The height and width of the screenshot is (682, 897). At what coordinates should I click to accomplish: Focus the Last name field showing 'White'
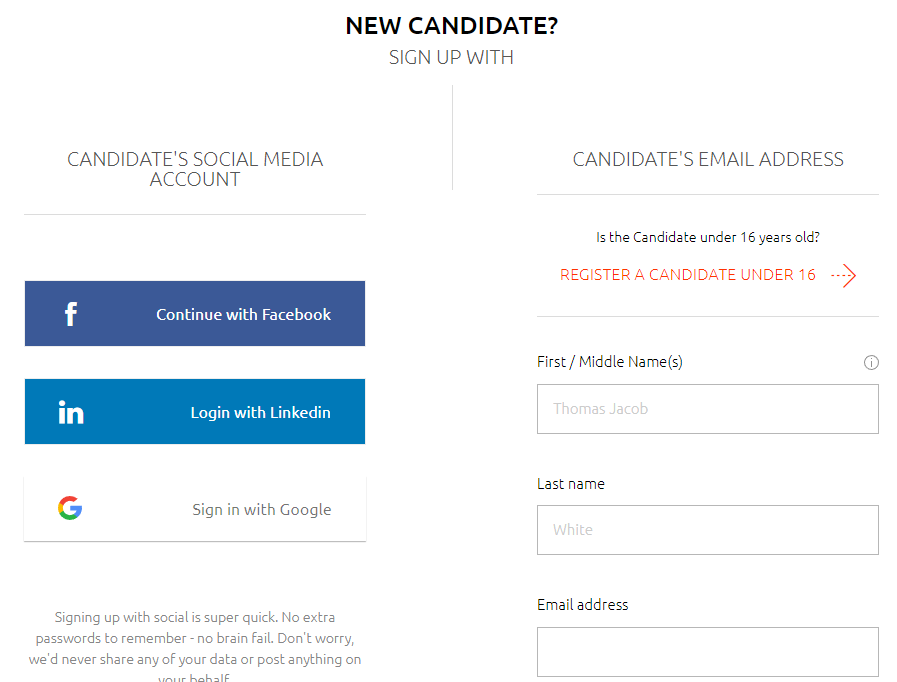coord(708,530)
